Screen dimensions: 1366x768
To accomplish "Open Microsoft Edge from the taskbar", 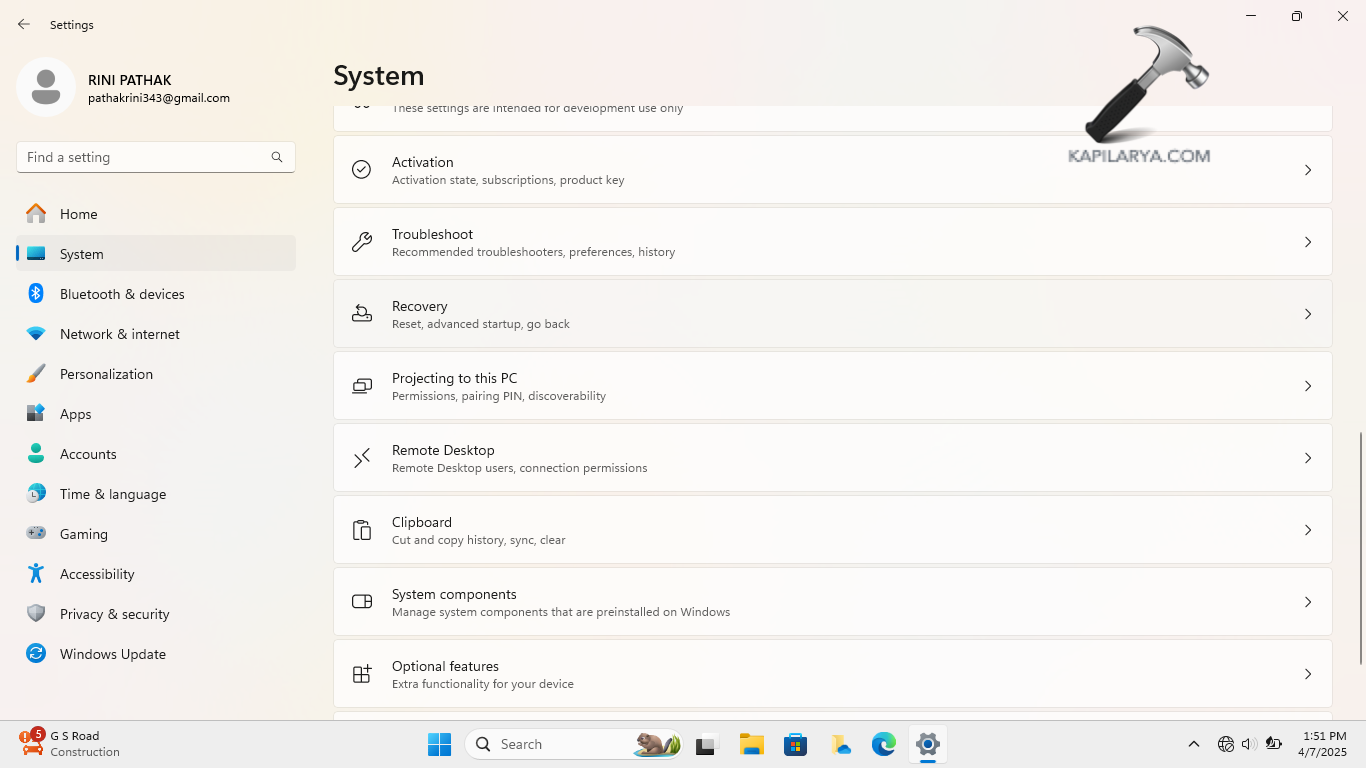I will click(x=883, y=744).
